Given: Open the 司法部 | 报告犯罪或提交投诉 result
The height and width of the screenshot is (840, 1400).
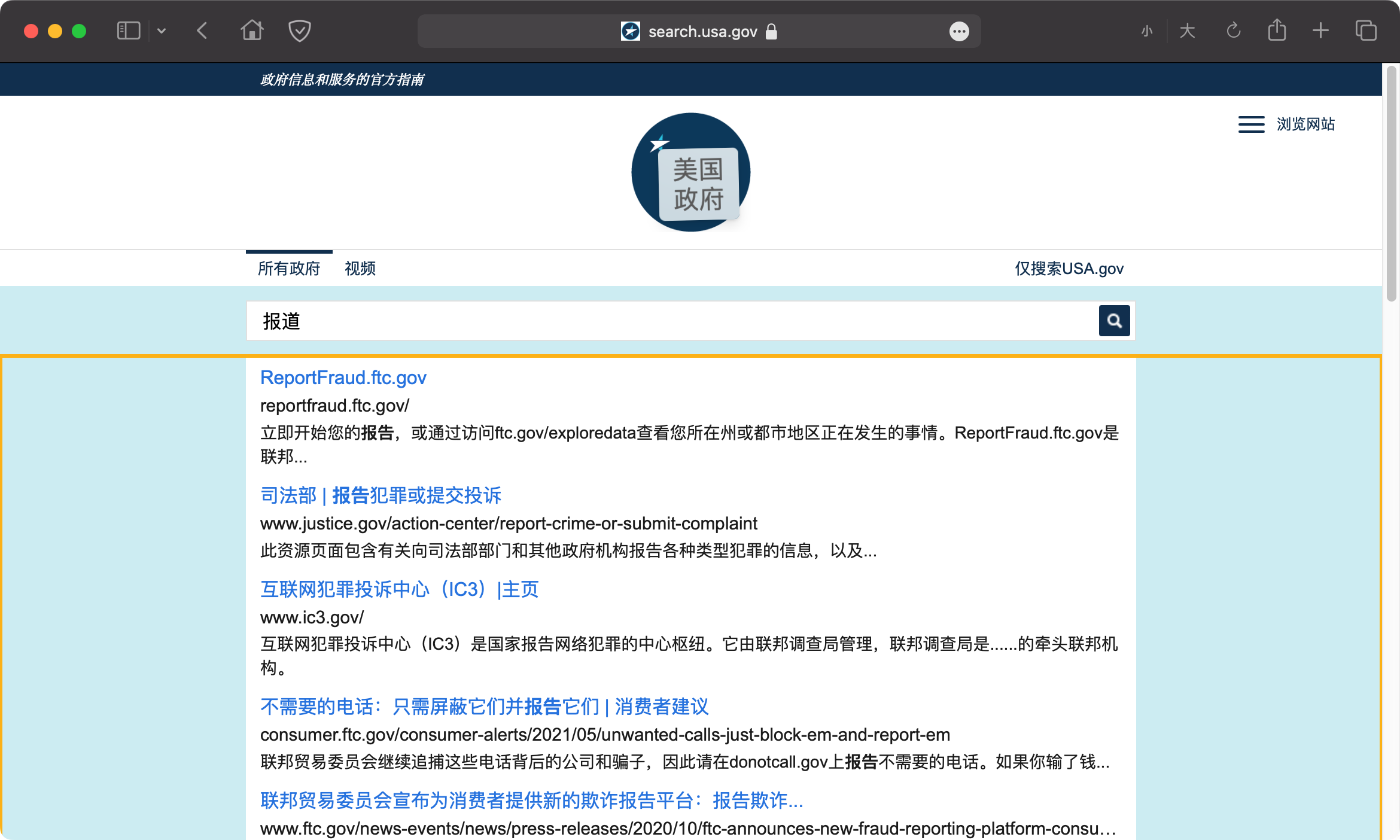Looking at the screenshot, I should point(381,495).
